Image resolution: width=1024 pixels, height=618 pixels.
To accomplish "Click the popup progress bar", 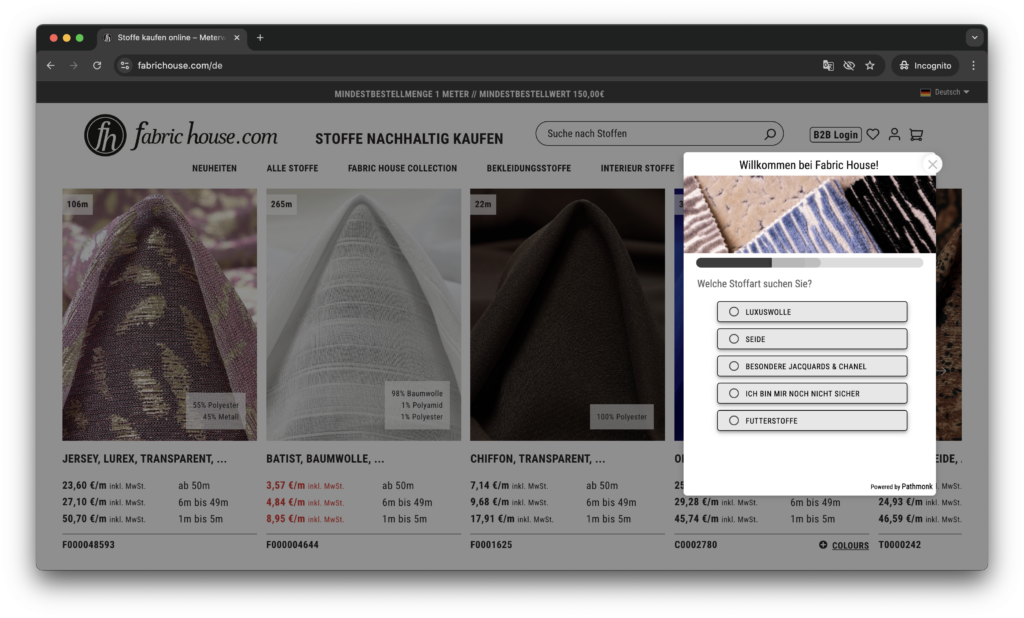I will tap(811, 262).
